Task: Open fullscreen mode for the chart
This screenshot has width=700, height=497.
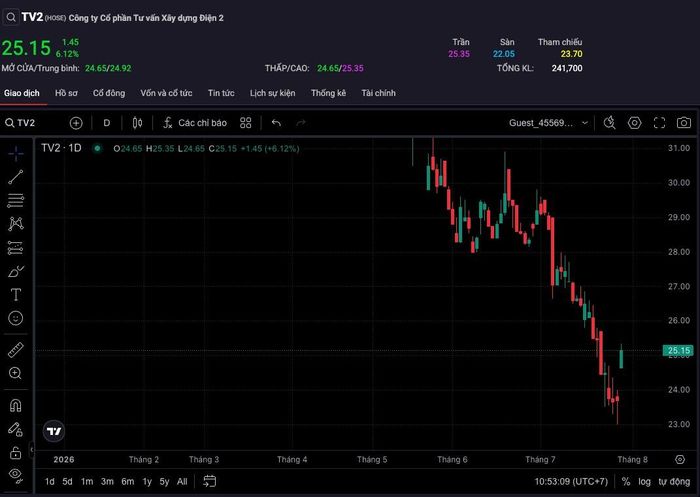Action: [x=659, y=123]
